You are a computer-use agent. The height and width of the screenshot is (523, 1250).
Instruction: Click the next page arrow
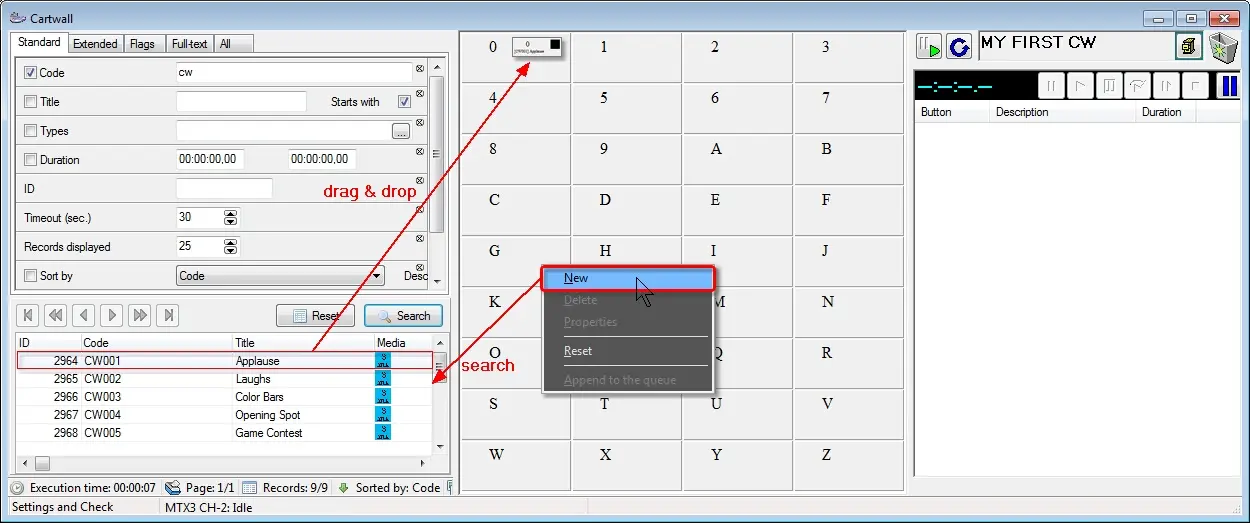point(112,315)
